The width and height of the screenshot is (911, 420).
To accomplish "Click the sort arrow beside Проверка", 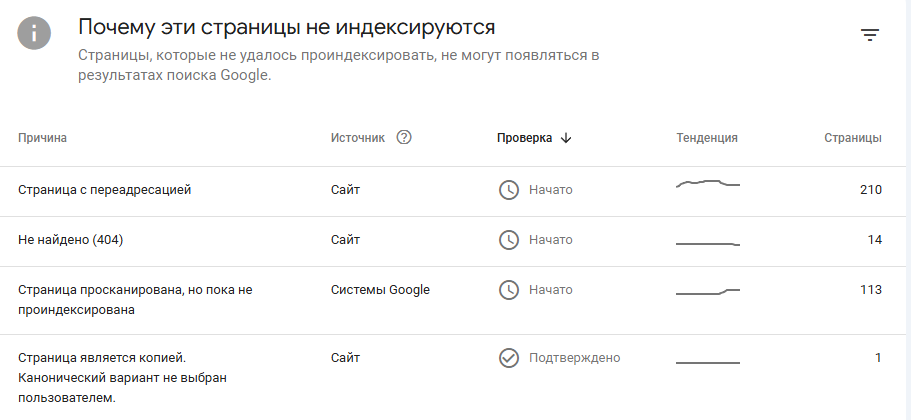I will (x=566, y=138).
